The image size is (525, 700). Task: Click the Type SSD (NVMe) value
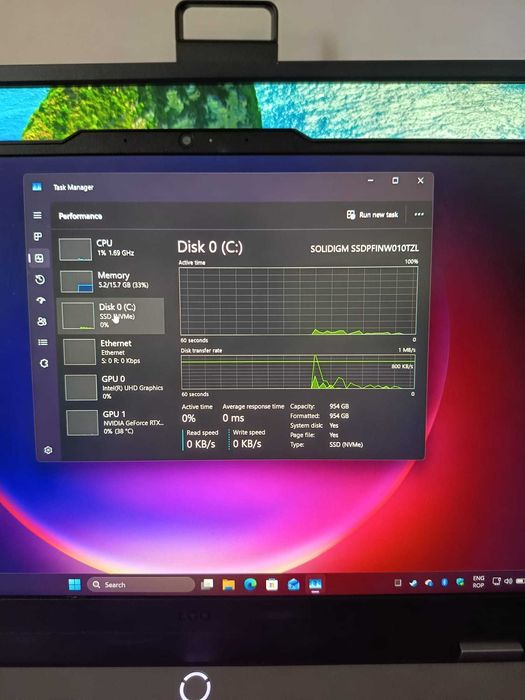(x=346, y=445)
